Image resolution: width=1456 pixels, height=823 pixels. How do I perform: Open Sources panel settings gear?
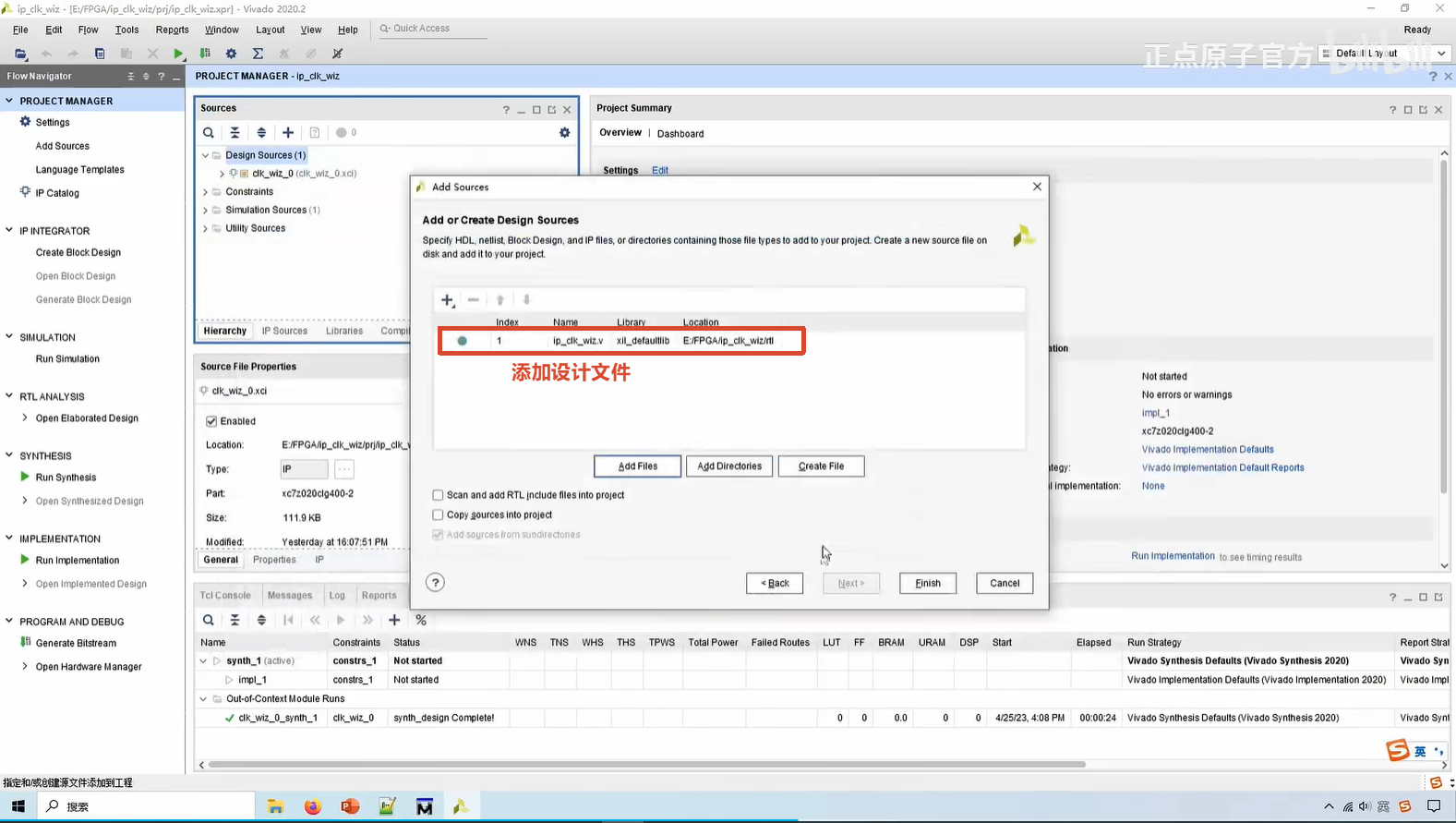click(x=565, y=133)
